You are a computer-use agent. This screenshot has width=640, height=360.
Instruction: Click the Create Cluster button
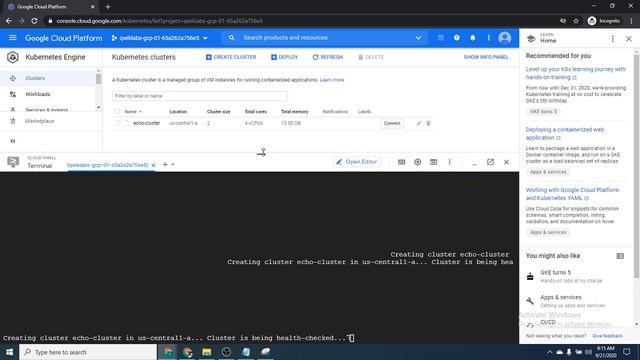tap(231, 57)
